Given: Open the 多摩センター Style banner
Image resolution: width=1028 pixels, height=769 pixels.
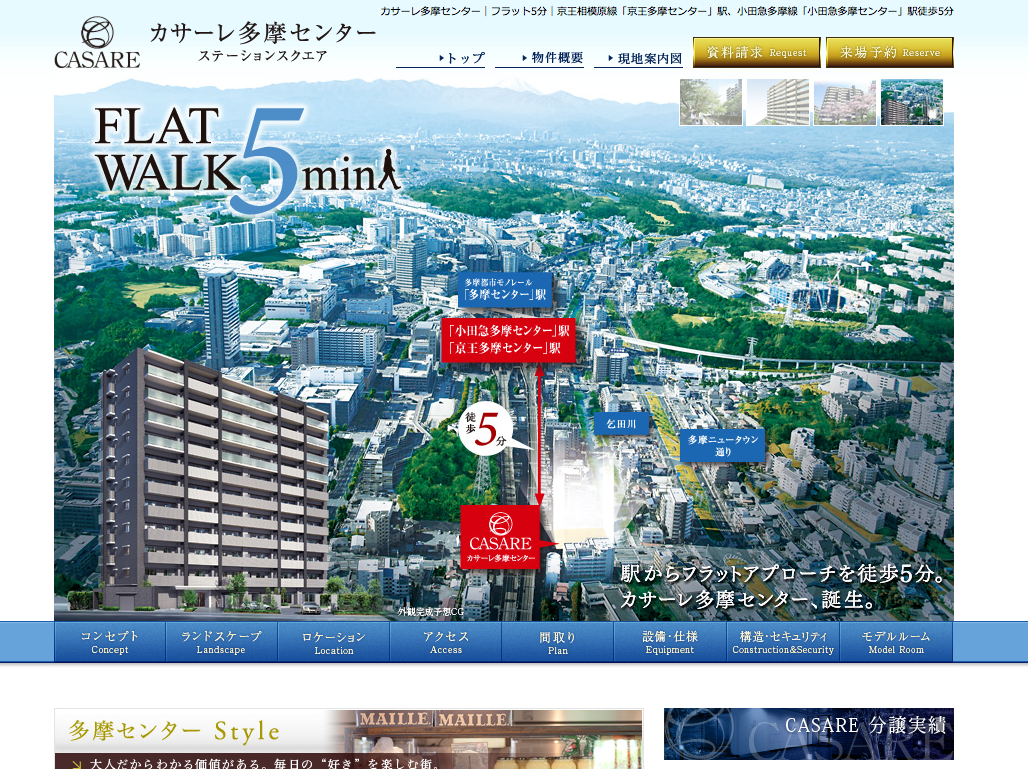Looking at the screenshot, I should 348,738.
